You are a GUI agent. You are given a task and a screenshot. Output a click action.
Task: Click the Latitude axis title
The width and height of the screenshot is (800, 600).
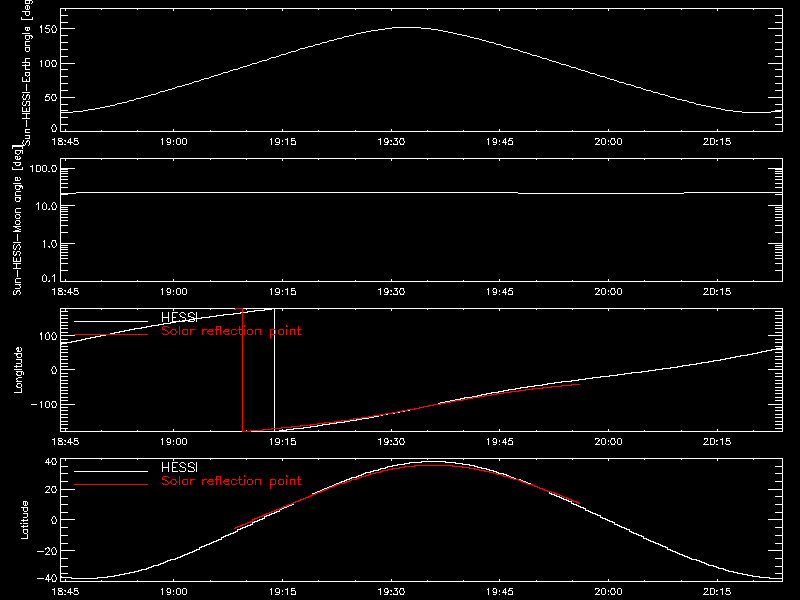click(24, 519)
